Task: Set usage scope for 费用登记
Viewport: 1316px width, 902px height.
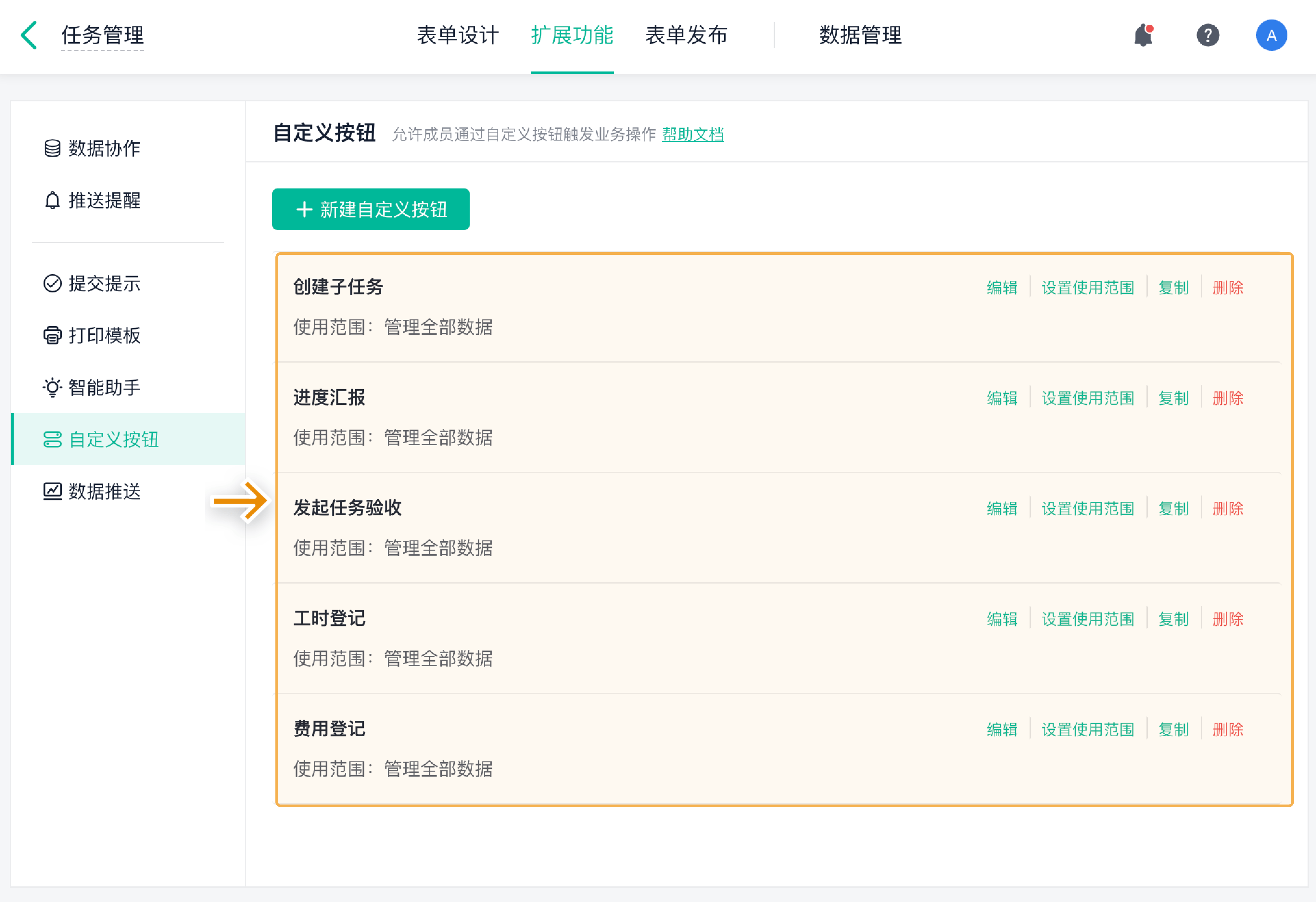Action: 1088,730
